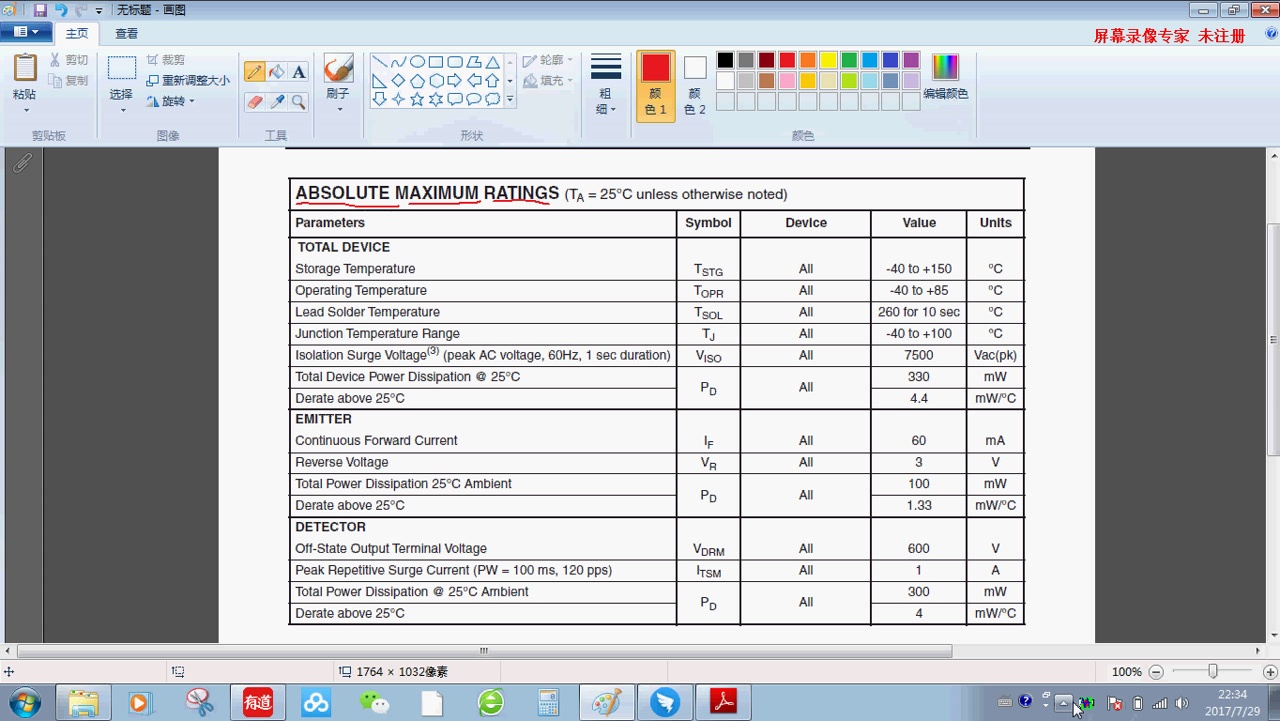Click the vertical scrollbar up arrow

(1274, 156)
